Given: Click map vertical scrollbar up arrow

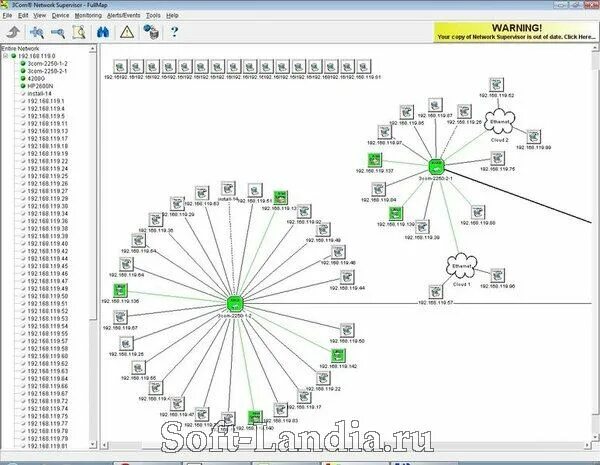Looking at the screenshot, I should [x=596, y=49].
